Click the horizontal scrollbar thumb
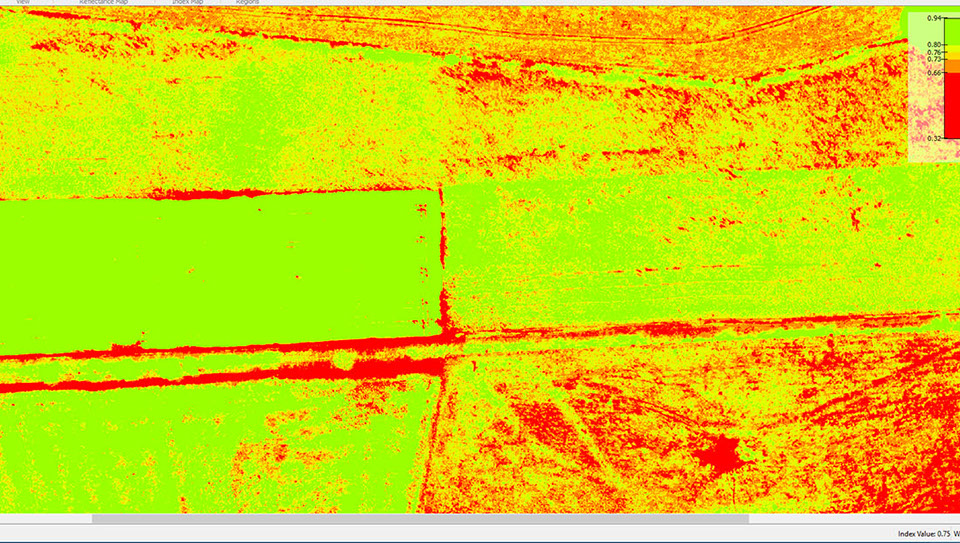This screenshot has height=543, width=960. click(420, 519)
